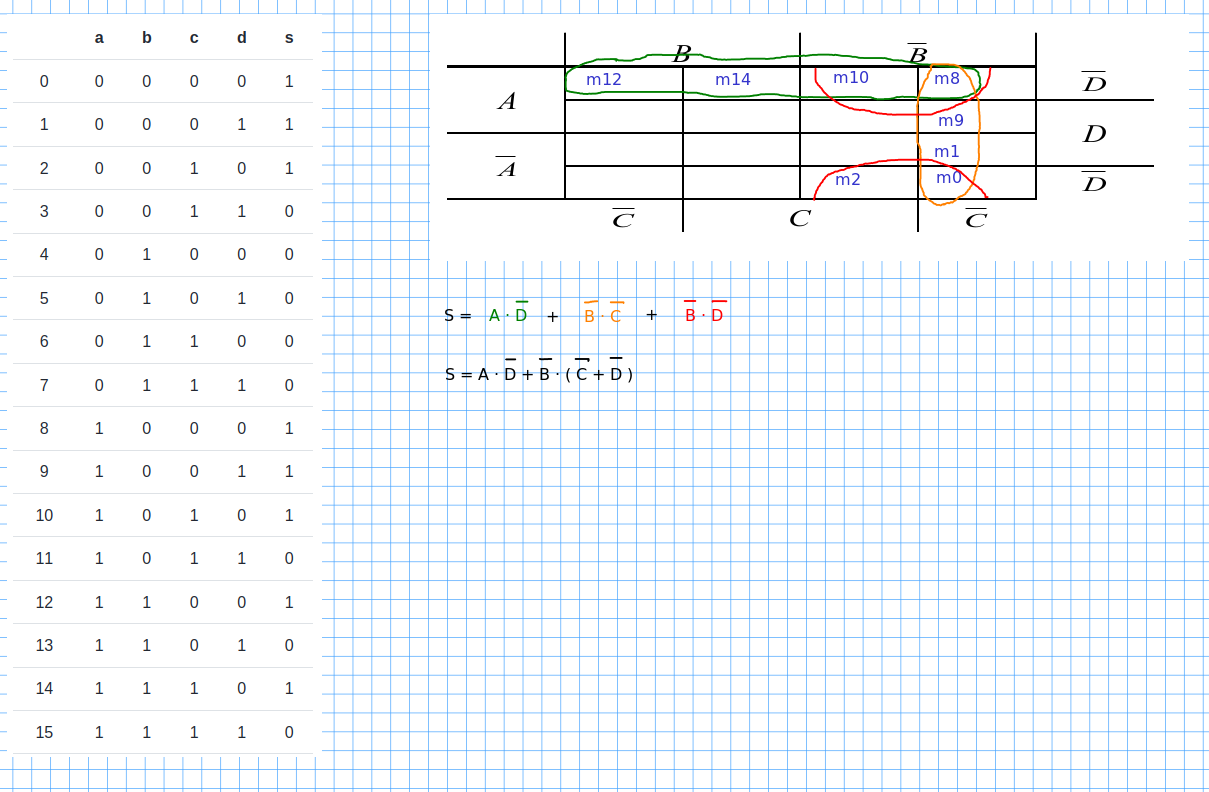This screenshot has width=1209, height=792.
Task: Click the barred B column header of Karnaugh map
Action: tap(917, 53)
